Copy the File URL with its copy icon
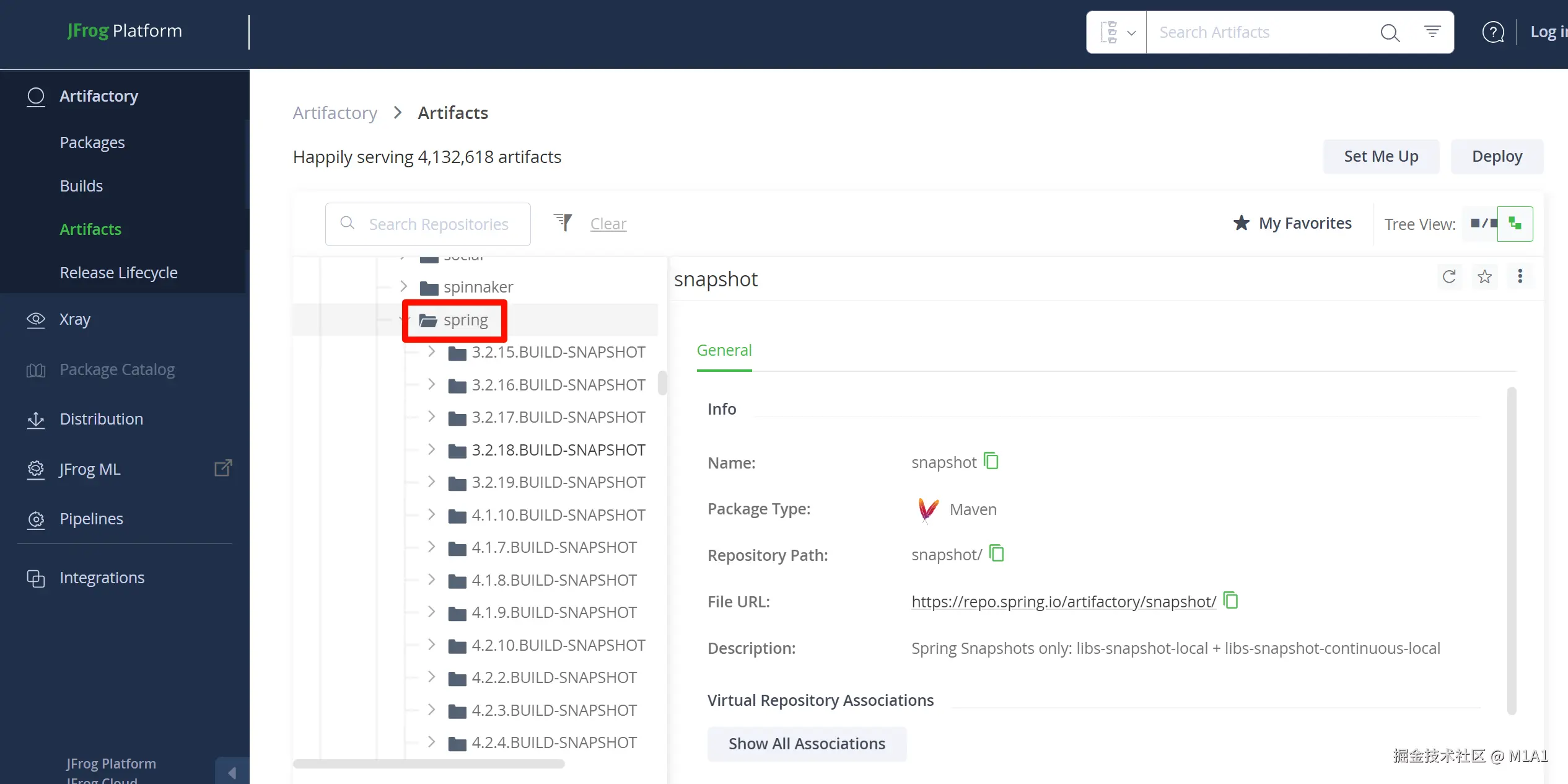Viewport: 1568px width, 784px height. pos(1231,601)
